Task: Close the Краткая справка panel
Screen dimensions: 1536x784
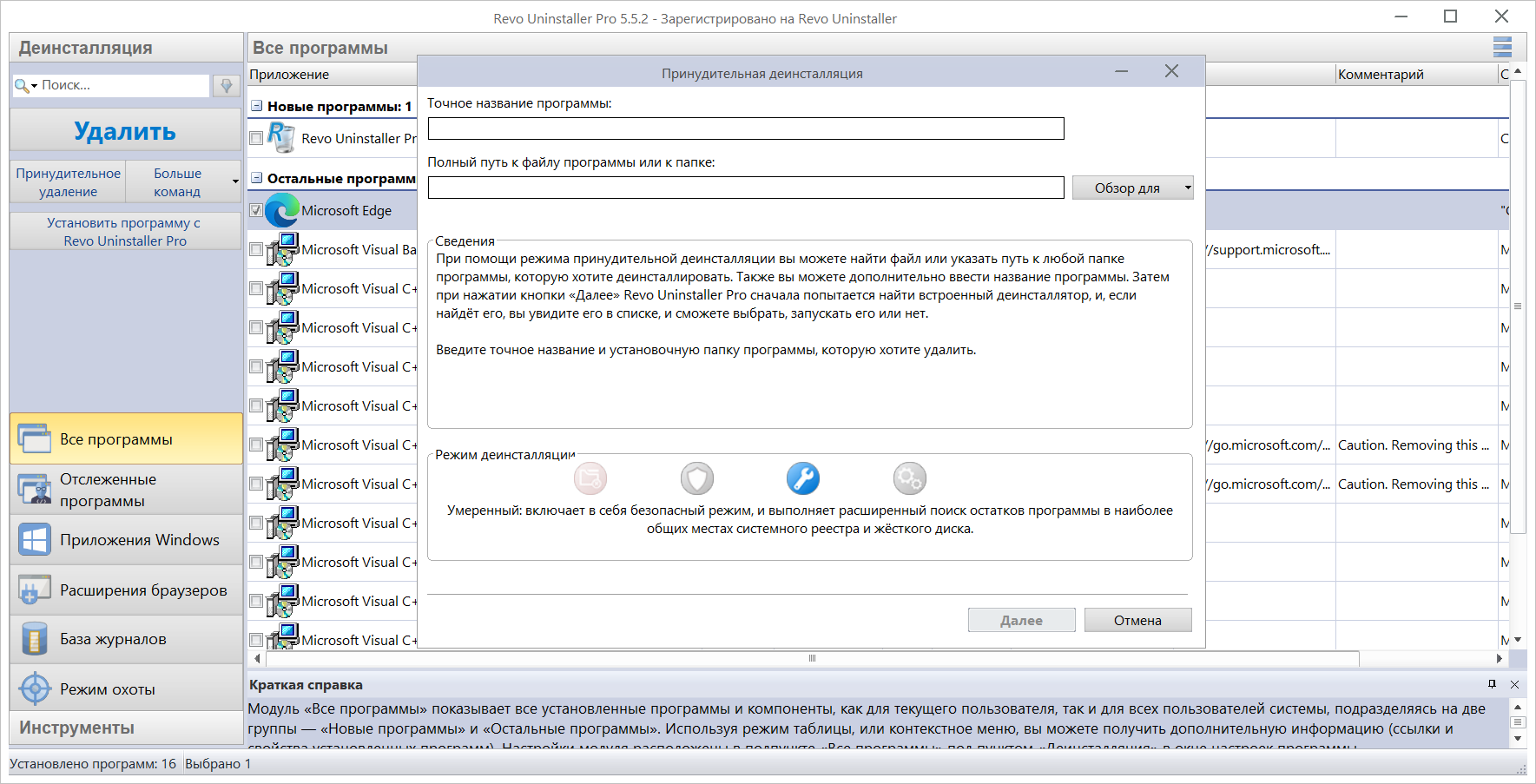Action: click(1514, 684)
